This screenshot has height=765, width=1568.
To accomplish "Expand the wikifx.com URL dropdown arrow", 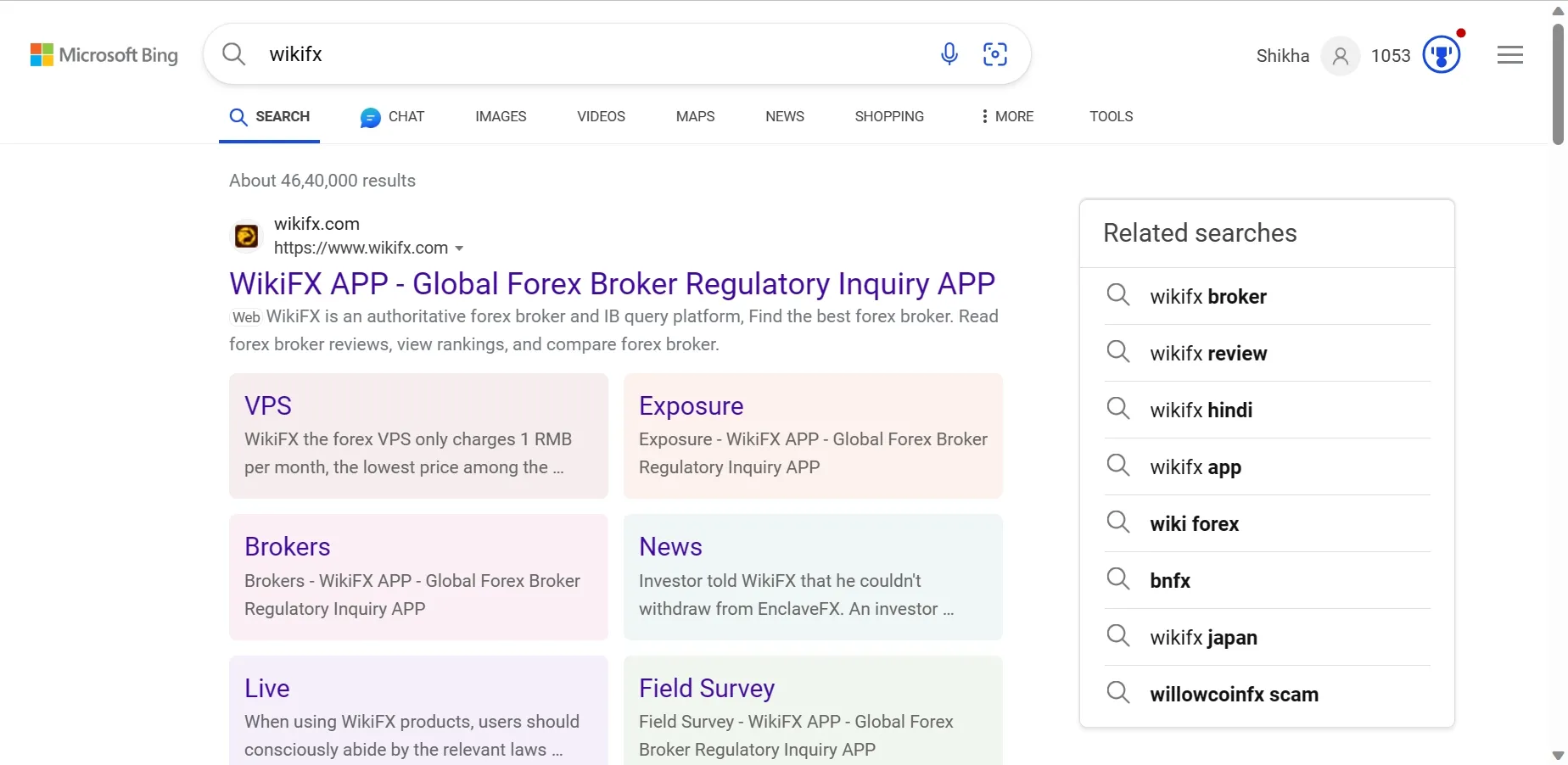I will click(459, 248).
